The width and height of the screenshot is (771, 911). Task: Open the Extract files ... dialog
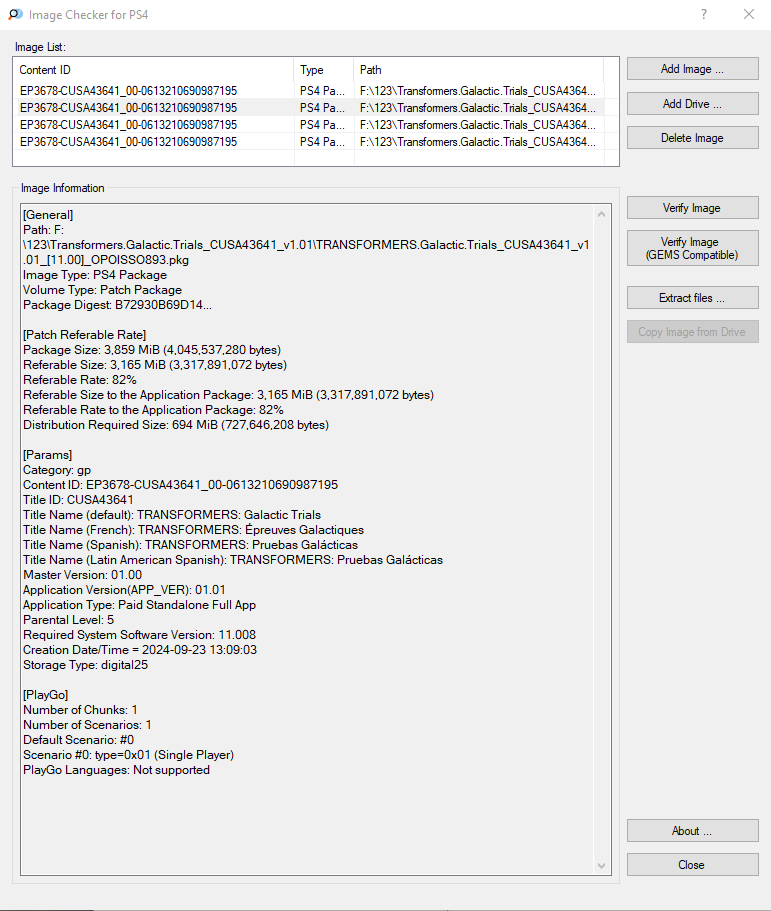693,297
